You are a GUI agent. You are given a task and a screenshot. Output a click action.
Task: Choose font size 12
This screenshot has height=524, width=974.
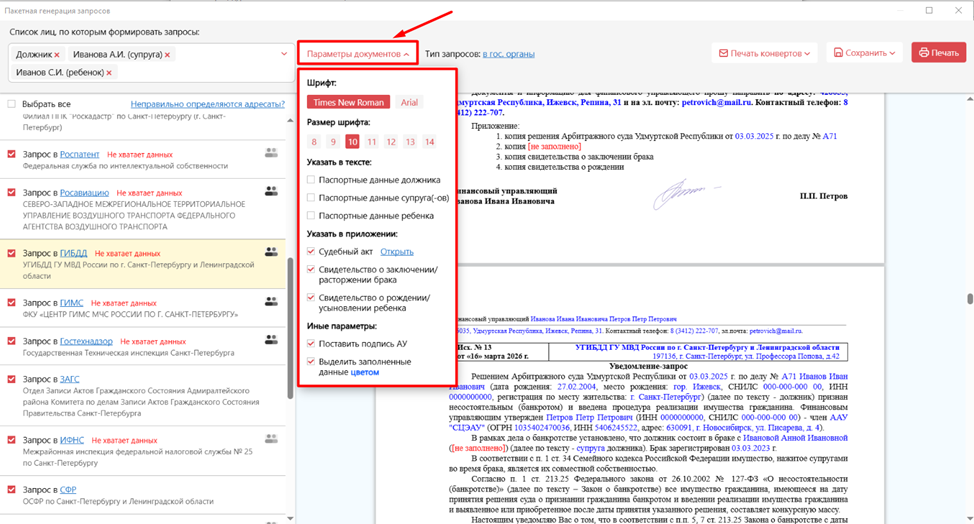391,142
